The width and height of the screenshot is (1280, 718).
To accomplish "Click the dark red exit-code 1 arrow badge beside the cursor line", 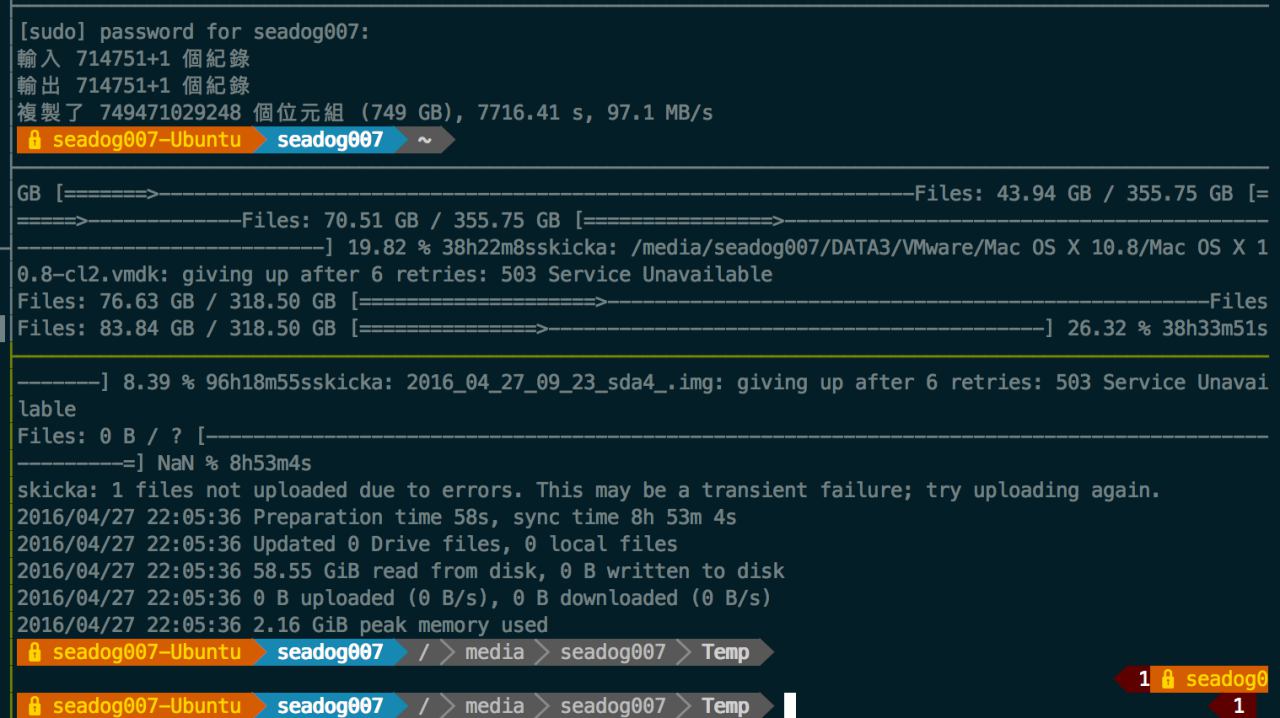I will [x=1238, y=706].
